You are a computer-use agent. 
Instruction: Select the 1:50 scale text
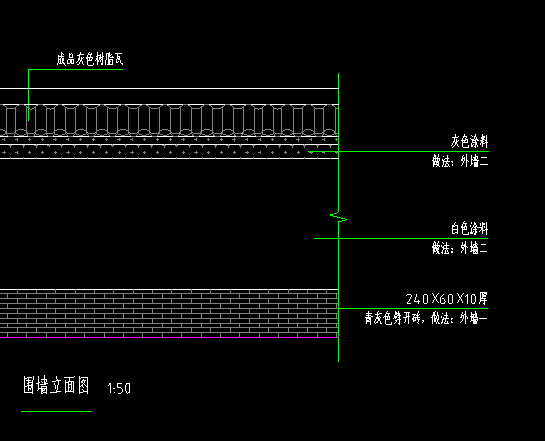[119, 388]
